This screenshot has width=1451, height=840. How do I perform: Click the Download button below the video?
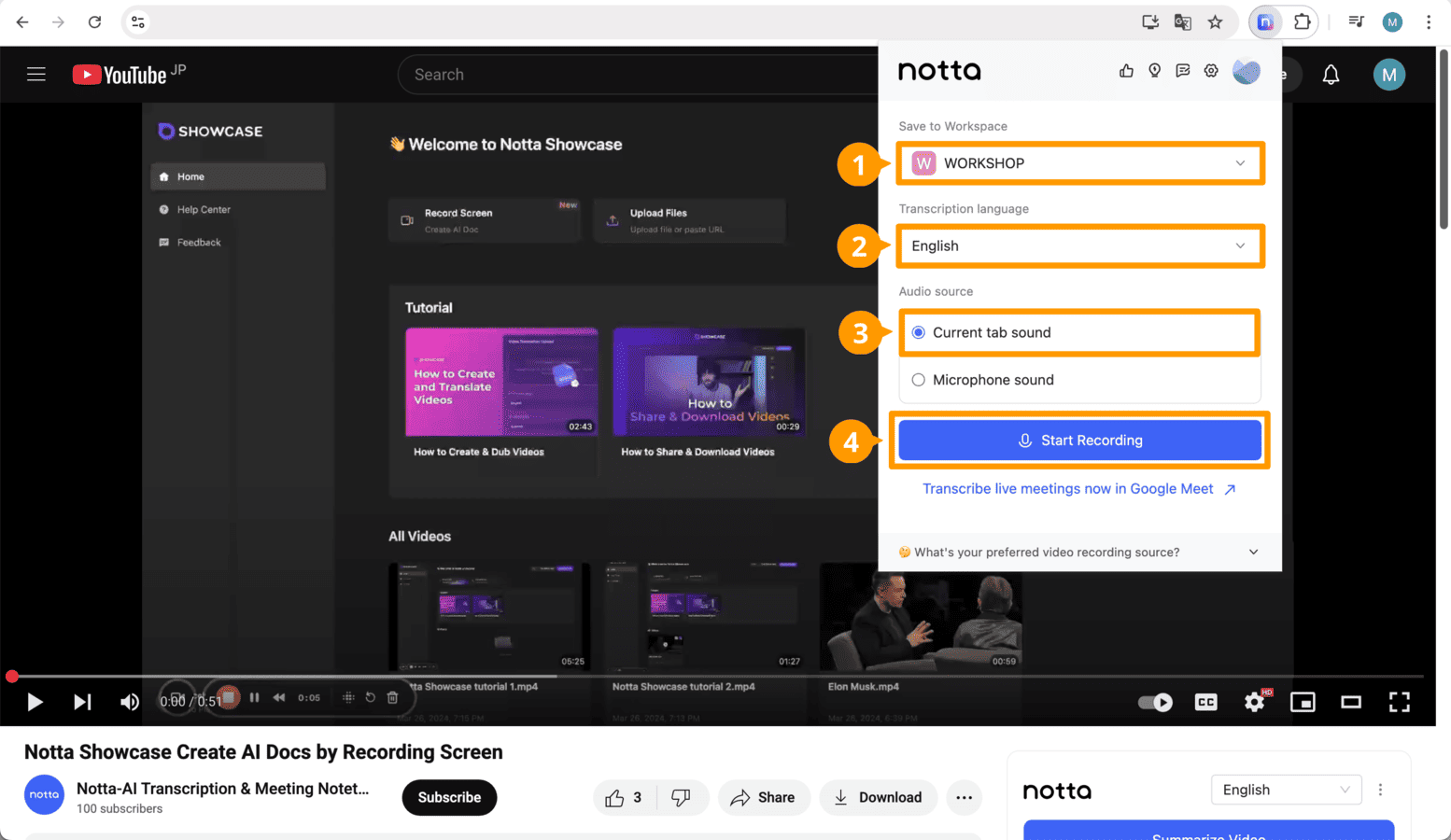pos(878,797)
